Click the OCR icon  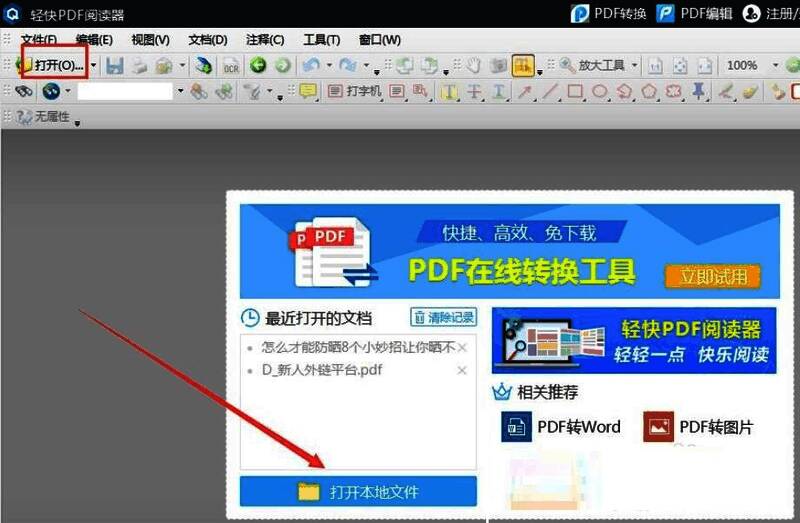(x=231, y=66)
